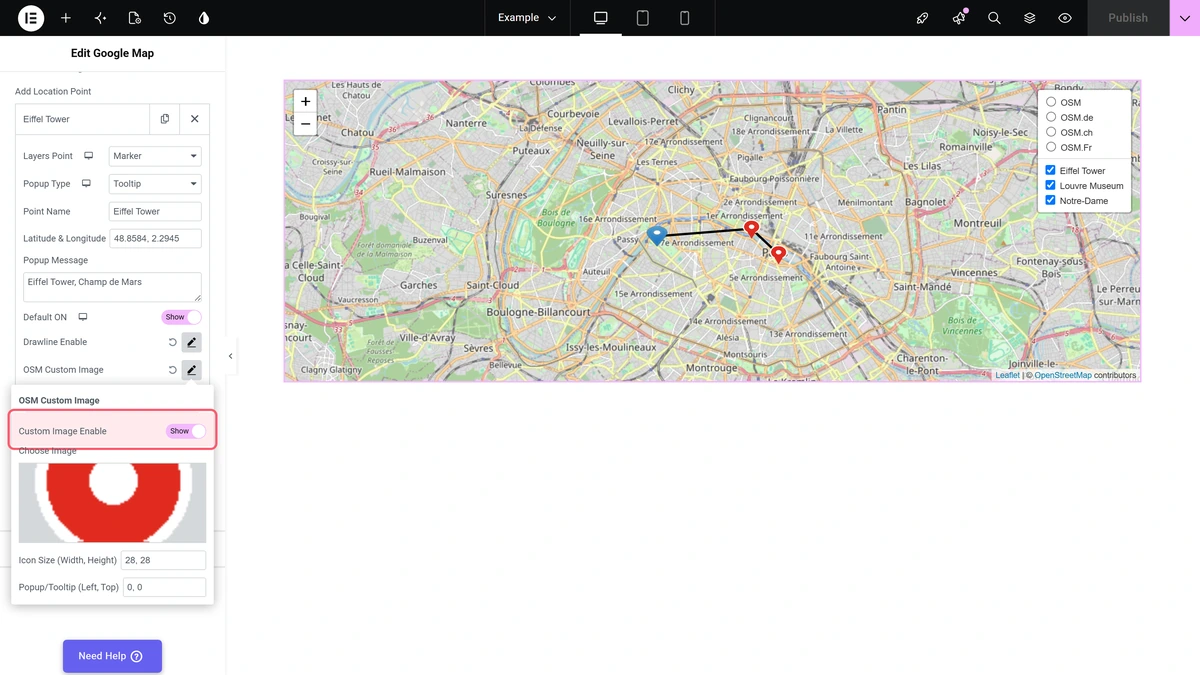This screenshot has height=675, width=1200.
Task: Click the Edit Google Map panel title
Action: tap(112, 53)
